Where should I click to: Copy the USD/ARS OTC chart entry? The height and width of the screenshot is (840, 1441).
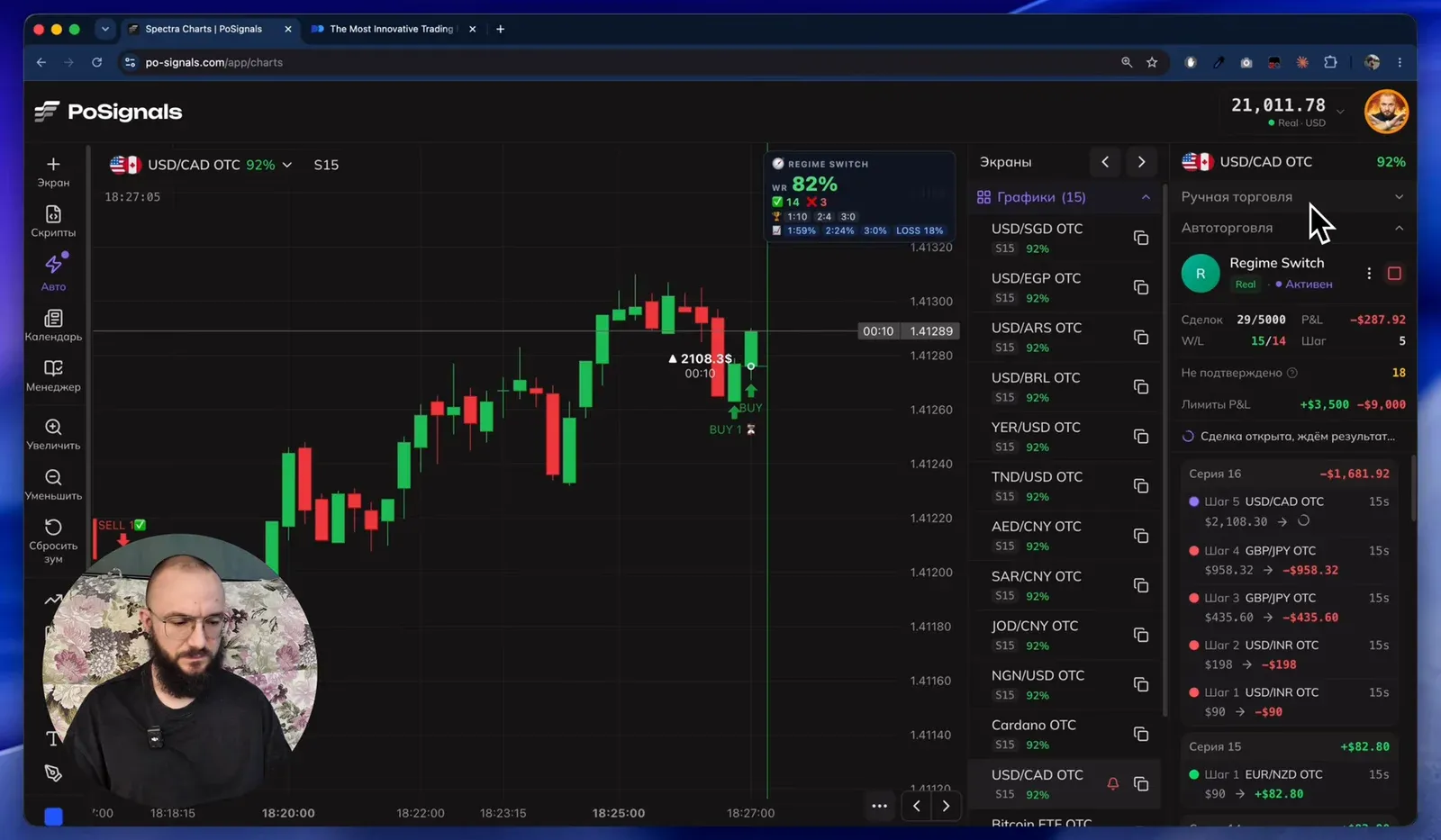click(x=1141, y=337)
